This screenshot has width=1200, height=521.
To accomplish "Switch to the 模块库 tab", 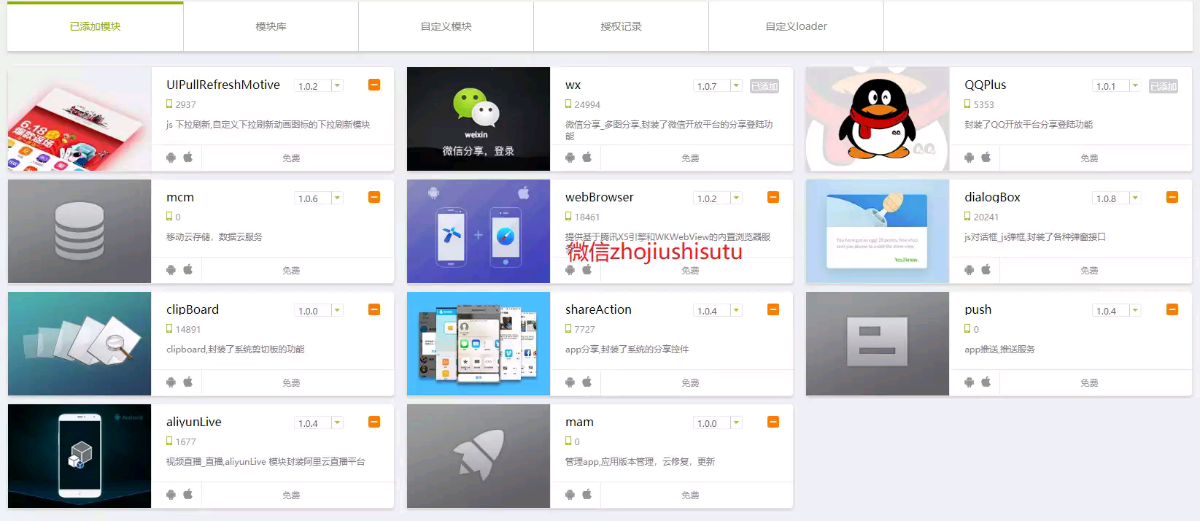I will pyautogui.click(x=271, y=26).
